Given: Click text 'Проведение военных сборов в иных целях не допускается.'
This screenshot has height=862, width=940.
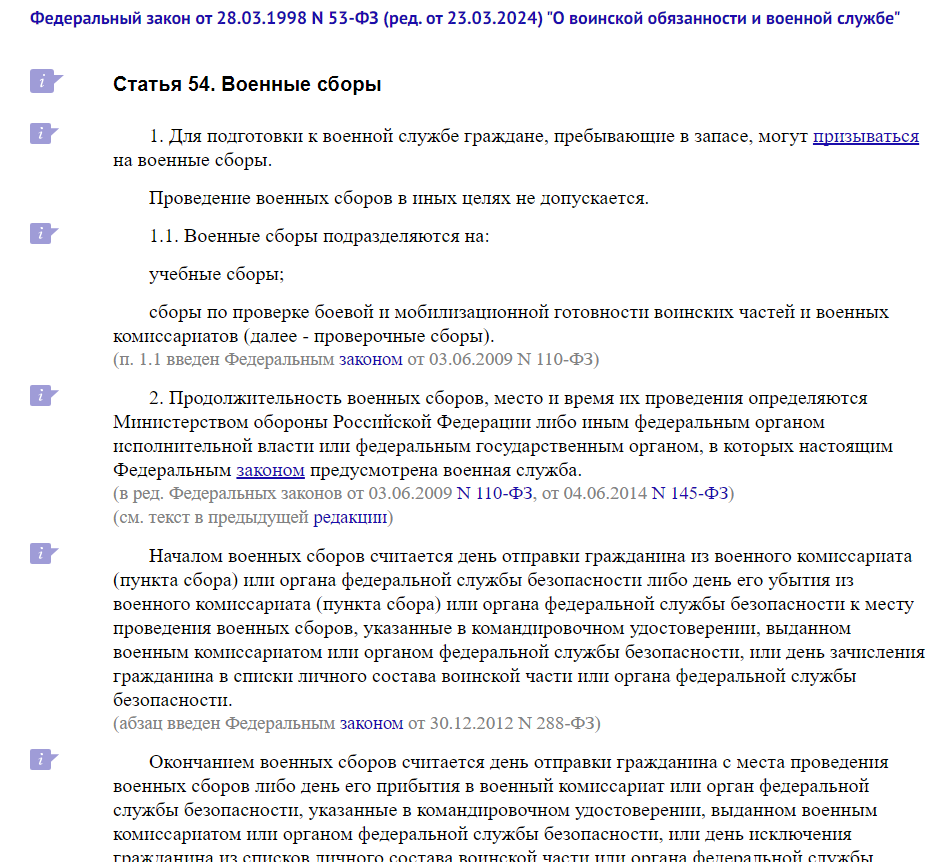Looking at the screenshot, I should (x=399, y=198).
